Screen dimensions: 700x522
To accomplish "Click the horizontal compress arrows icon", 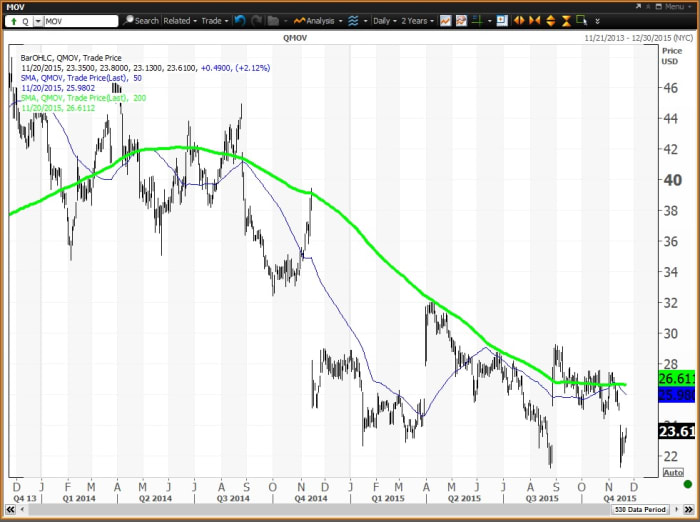I will point(537,20).
